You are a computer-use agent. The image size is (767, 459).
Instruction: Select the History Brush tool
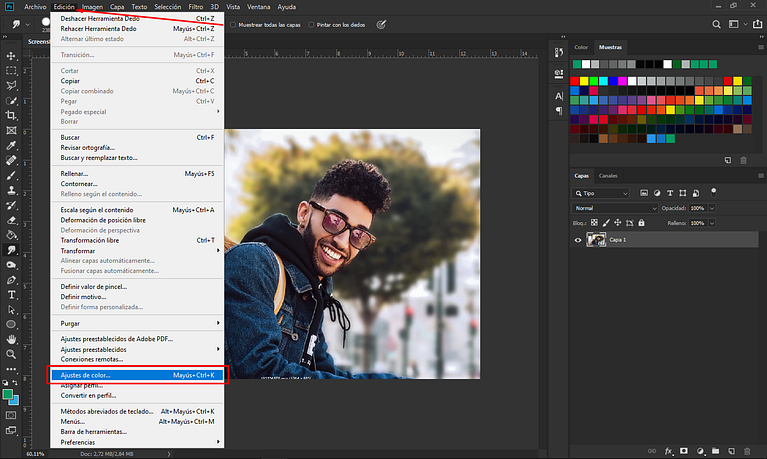[x=11, y=205]
